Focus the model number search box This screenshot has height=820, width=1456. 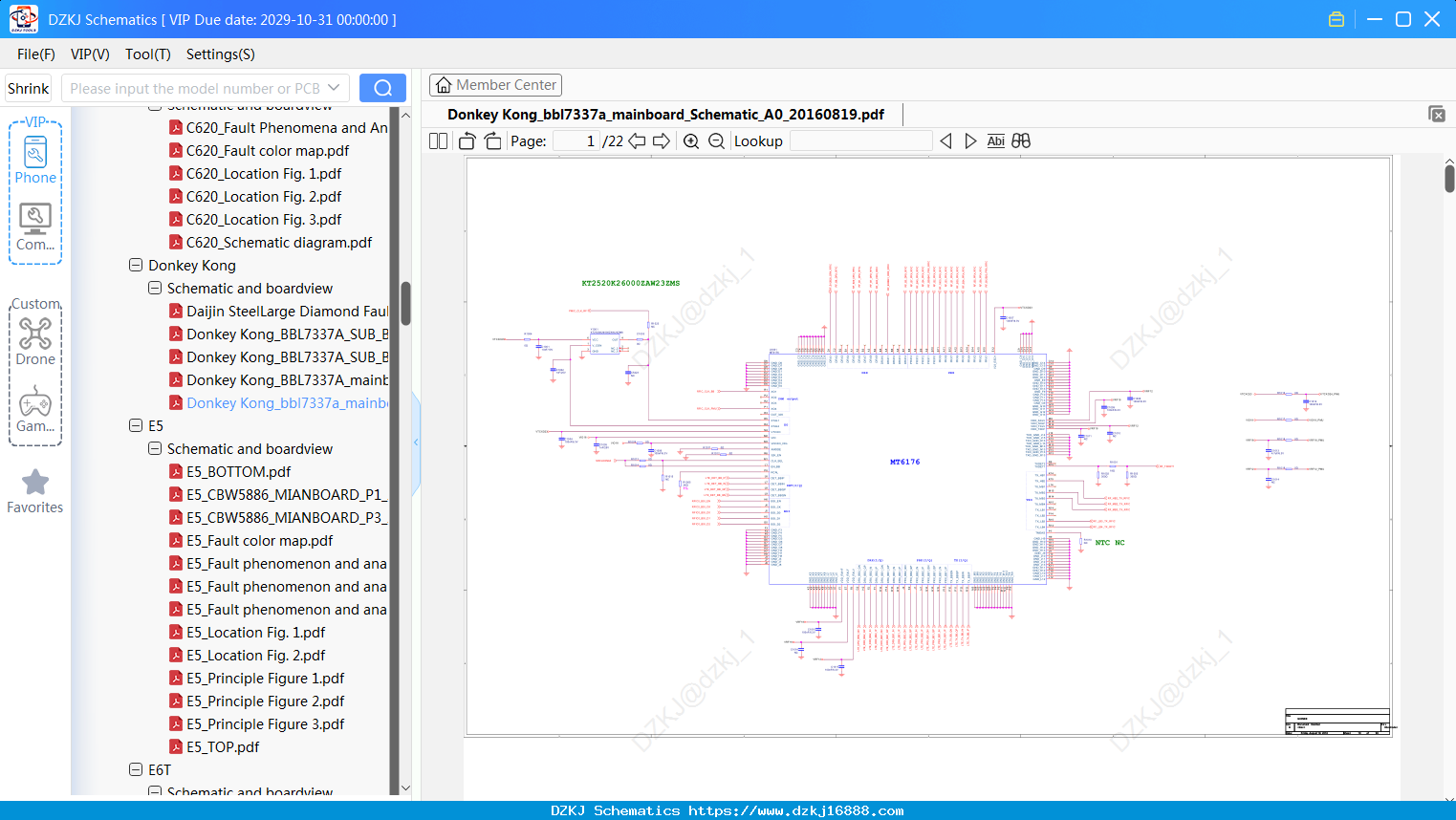pos(194,88)
